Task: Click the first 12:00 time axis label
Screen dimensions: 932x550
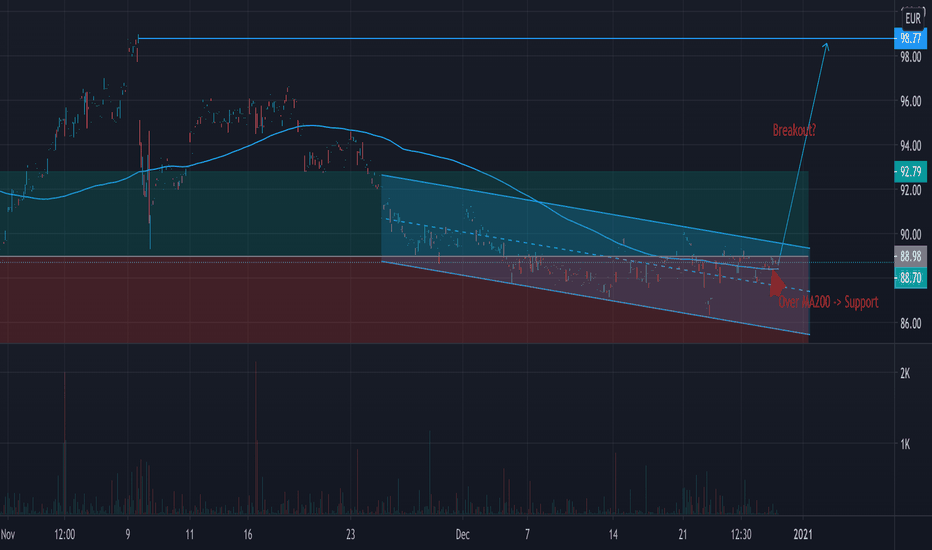Action: click(65, 534)
